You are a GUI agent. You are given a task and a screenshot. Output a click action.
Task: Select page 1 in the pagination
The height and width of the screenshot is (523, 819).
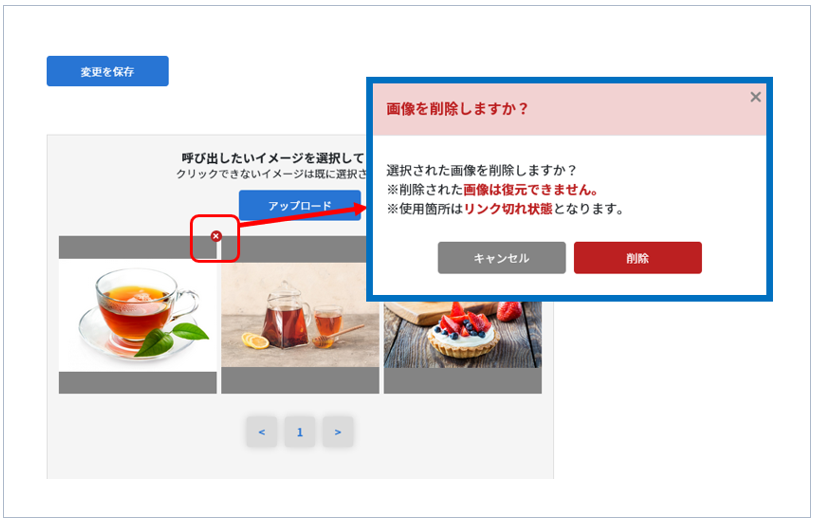[x=300, y=432]
